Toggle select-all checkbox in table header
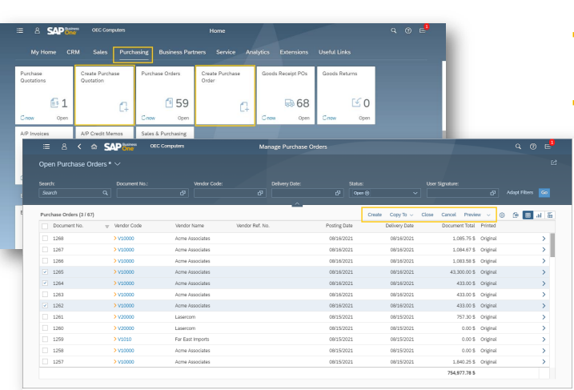This screenshot has width=574, height=390. pos(45,226)
